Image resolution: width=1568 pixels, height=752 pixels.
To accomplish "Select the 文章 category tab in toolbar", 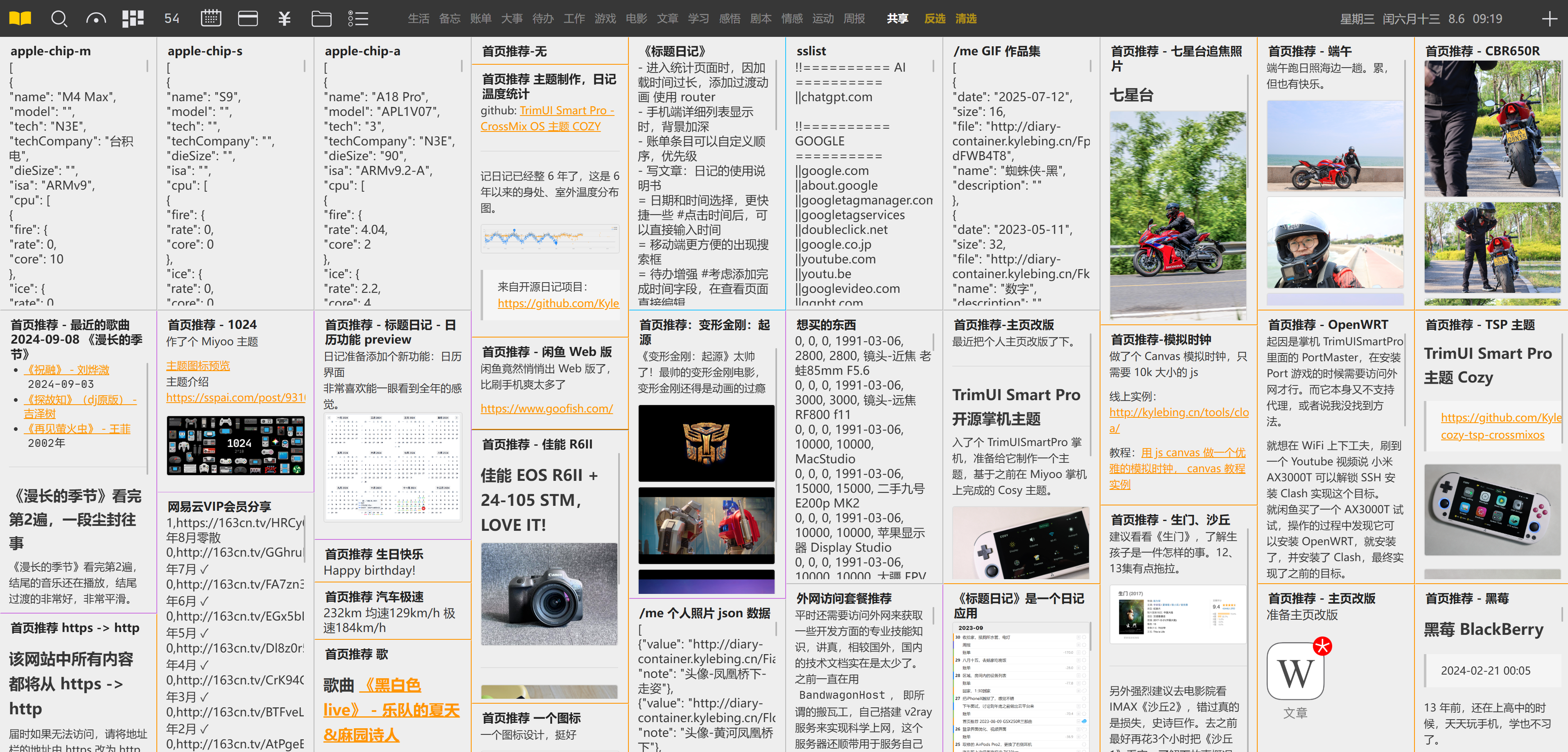I will pos(667,18).
